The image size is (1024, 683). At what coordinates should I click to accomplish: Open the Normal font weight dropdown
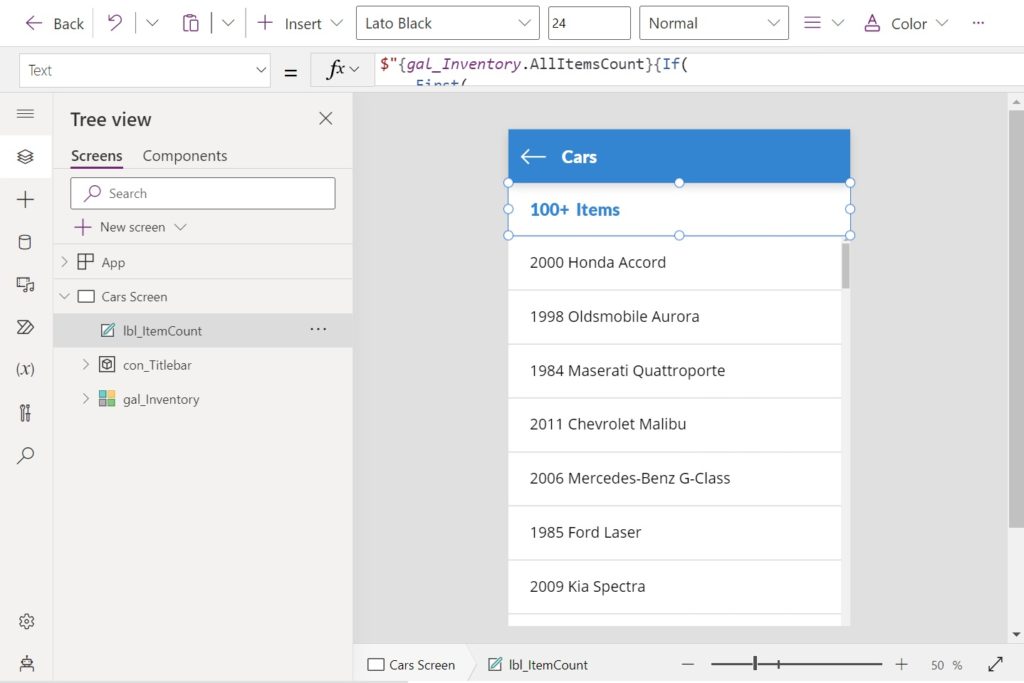pyautogui.click(x=714, y=23)
